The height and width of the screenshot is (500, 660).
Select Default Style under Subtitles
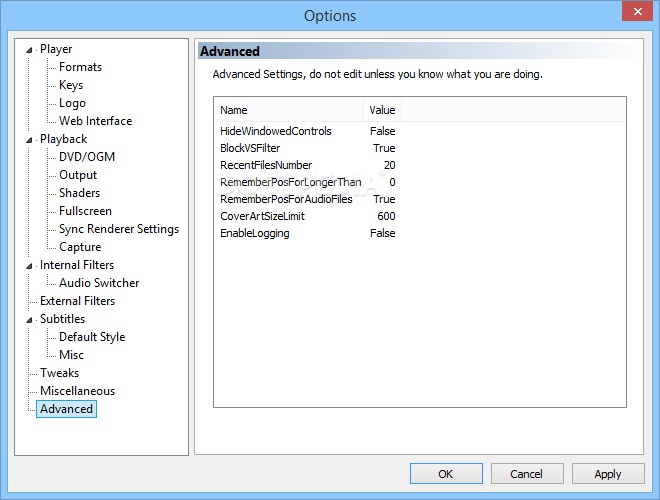[92, 337]
